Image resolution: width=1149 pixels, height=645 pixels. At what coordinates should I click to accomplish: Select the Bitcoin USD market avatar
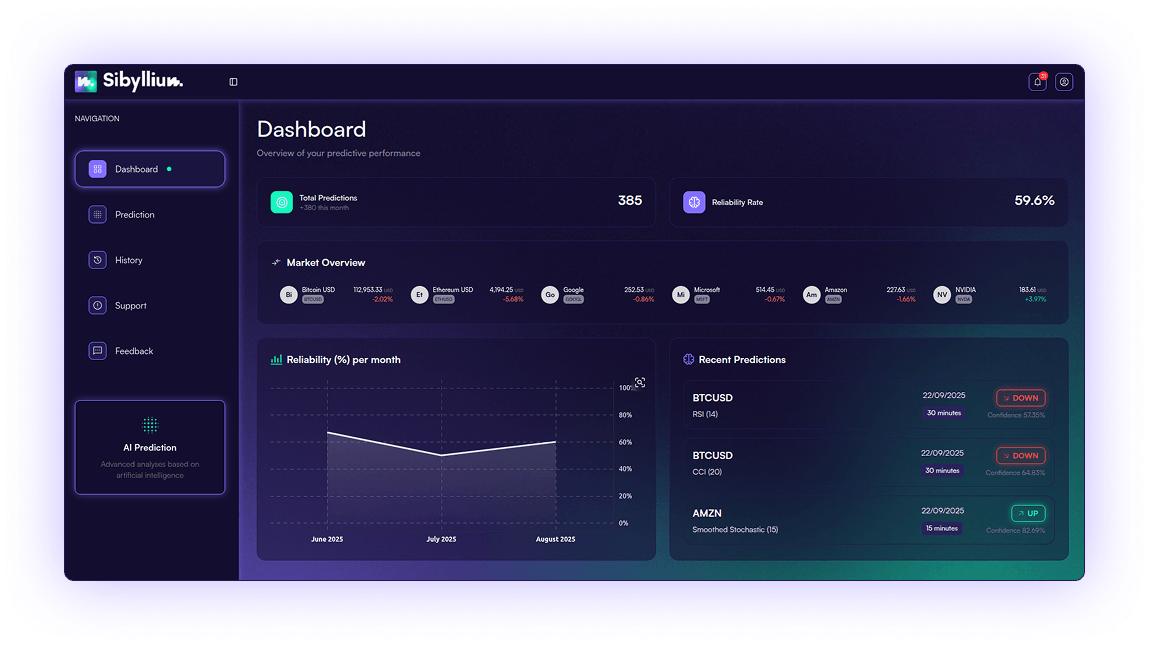[x=289, y=295]
